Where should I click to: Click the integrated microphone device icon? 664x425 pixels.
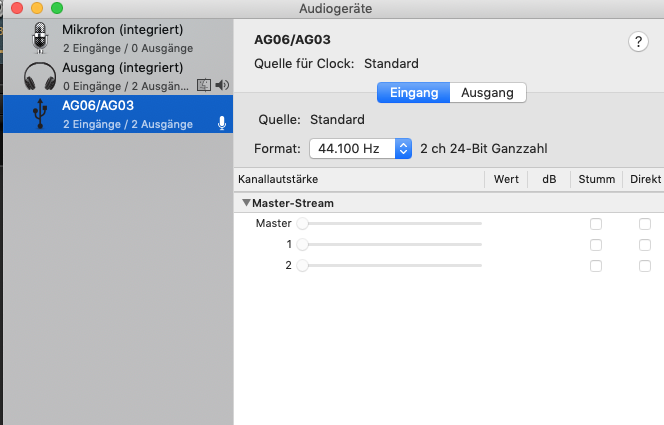(x=40, y=38)
